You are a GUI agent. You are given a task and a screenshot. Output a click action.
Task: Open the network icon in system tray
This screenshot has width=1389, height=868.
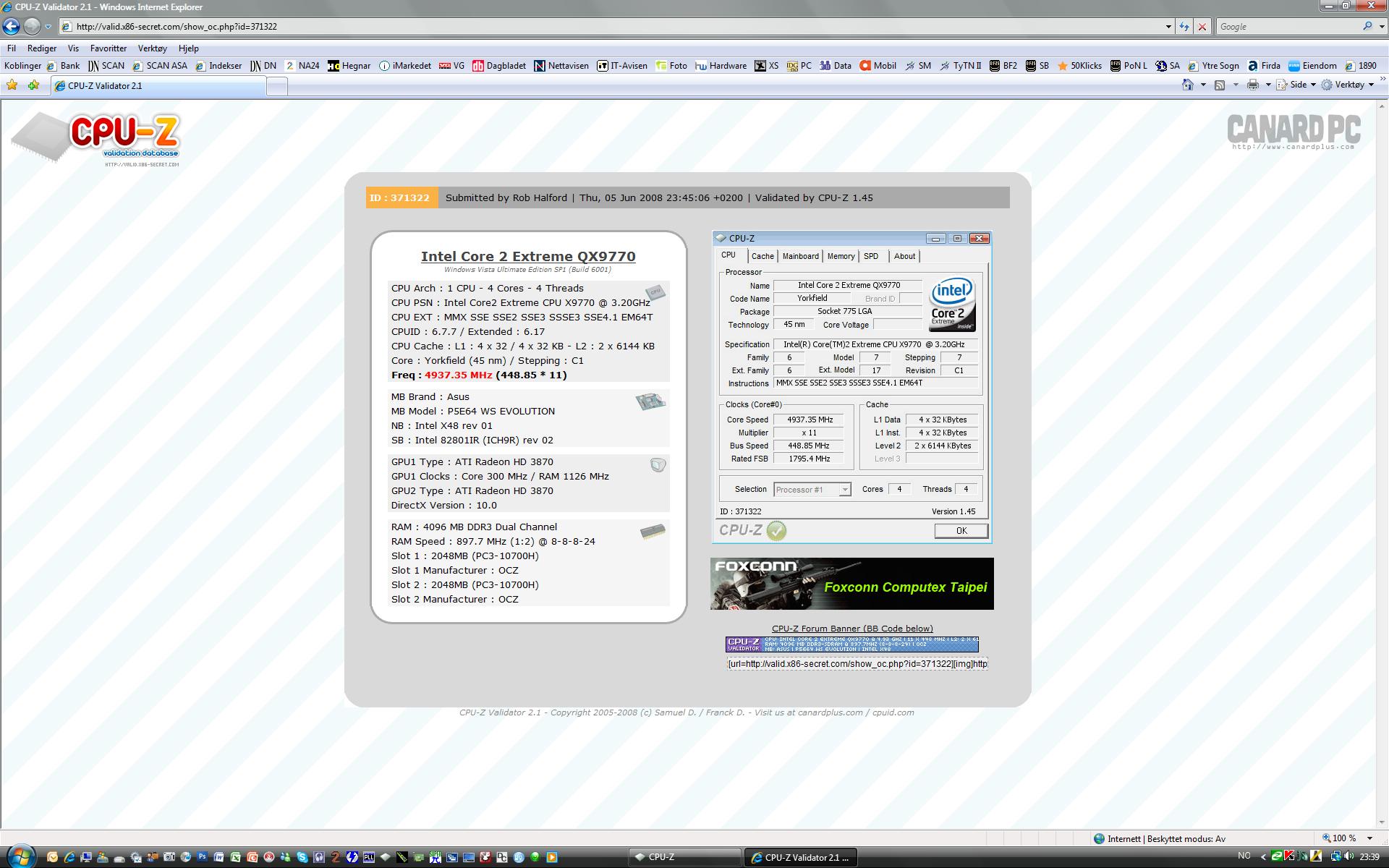(x=1336, y=856)
